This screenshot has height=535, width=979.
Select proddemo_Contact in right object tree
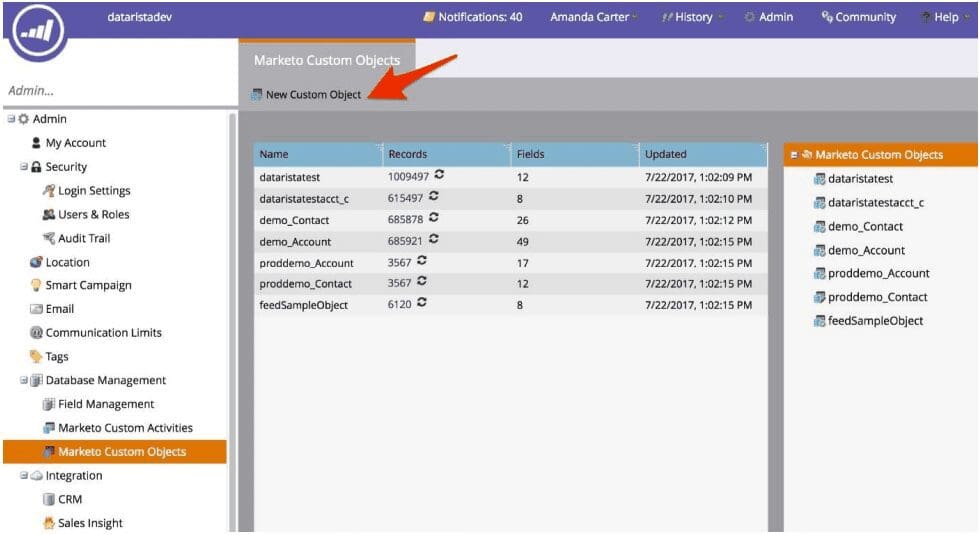pos(877,297)
